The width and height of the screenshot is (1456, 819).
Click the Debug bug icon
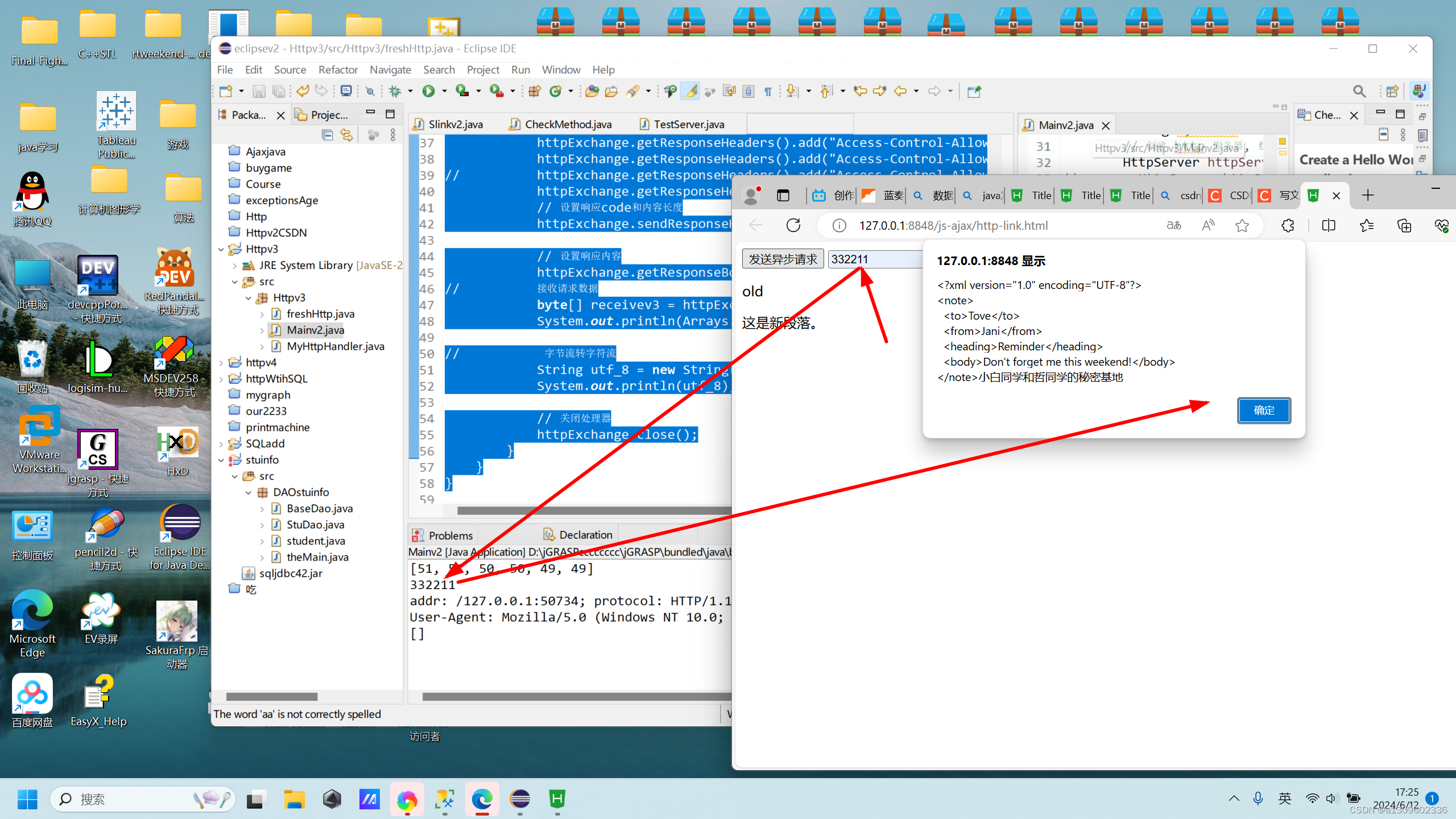point(395,91)
